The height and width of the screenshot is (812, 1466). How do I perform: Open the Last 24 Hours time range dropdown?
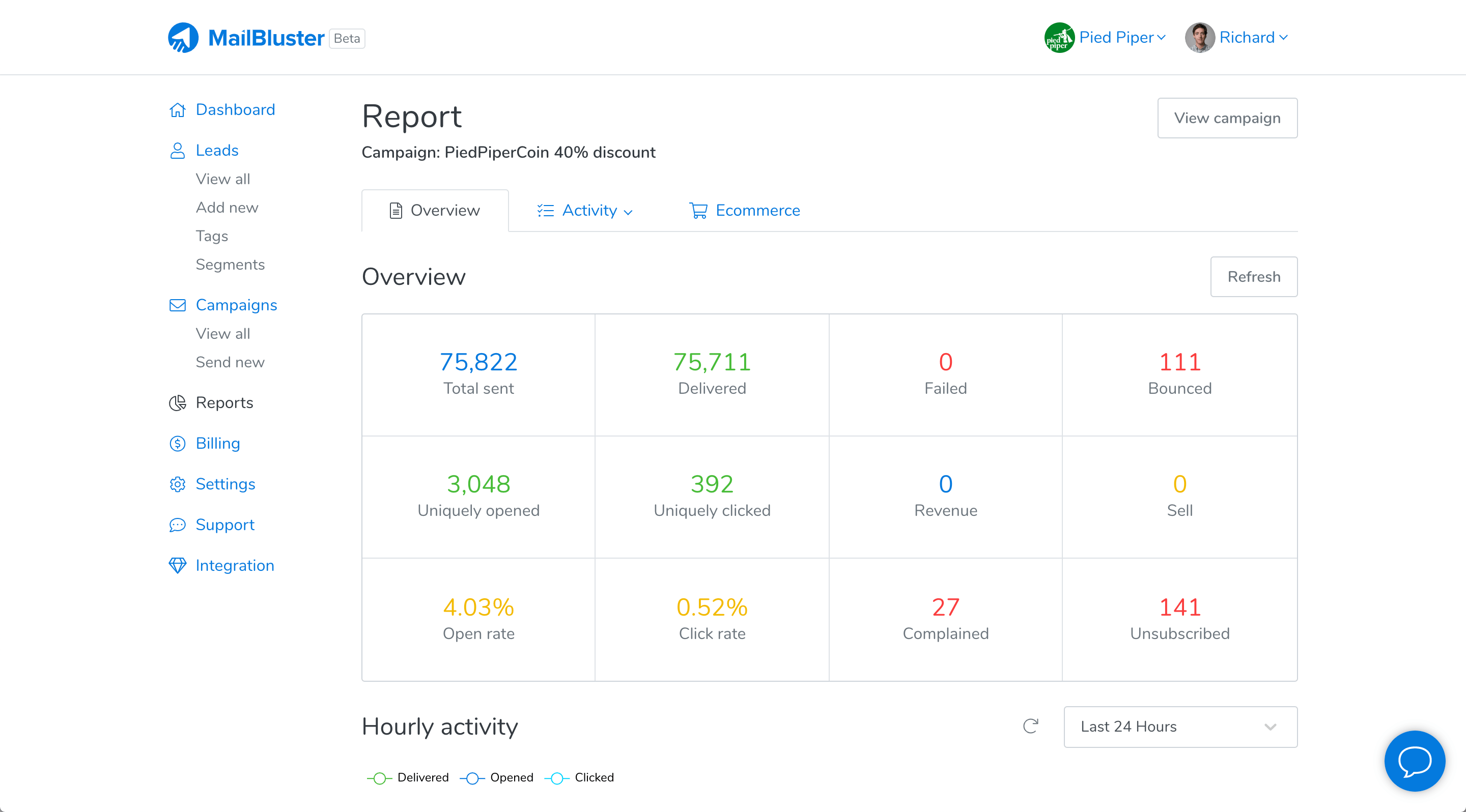1180,727
